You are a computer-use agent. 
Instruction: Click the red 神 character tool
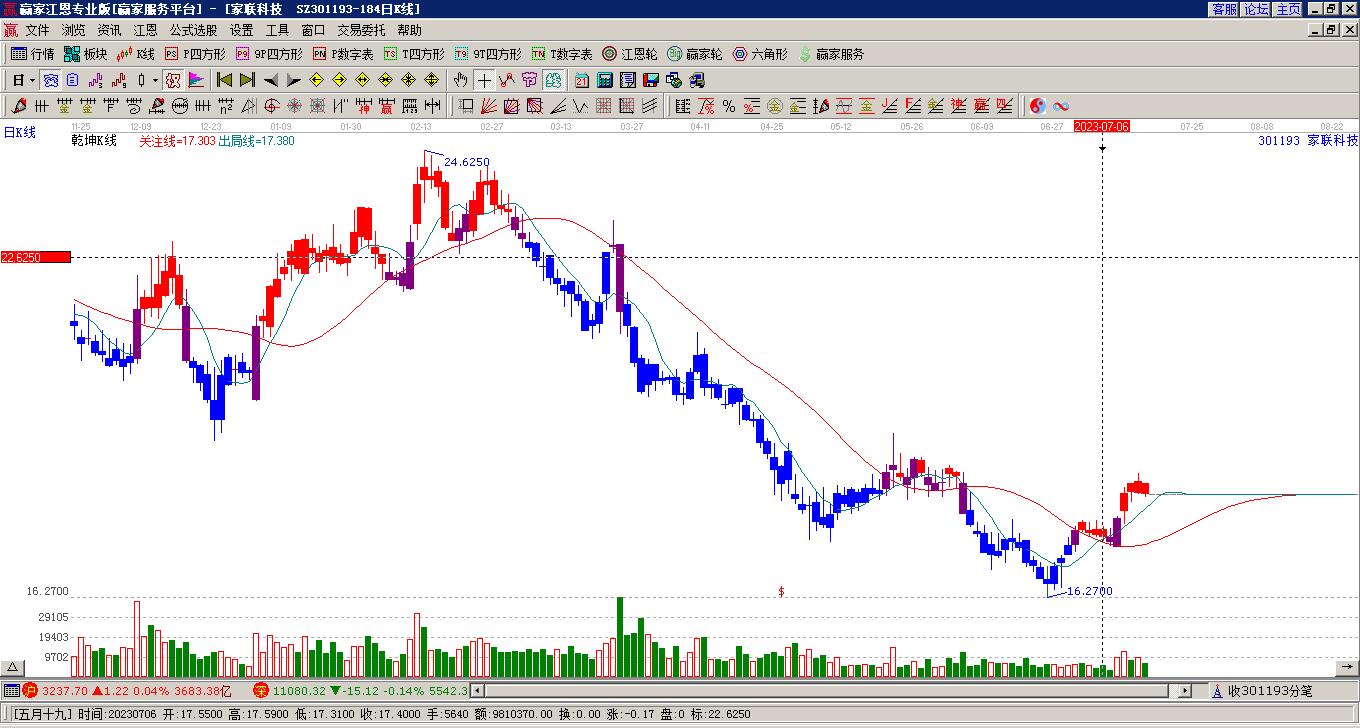tap(364, 106)
